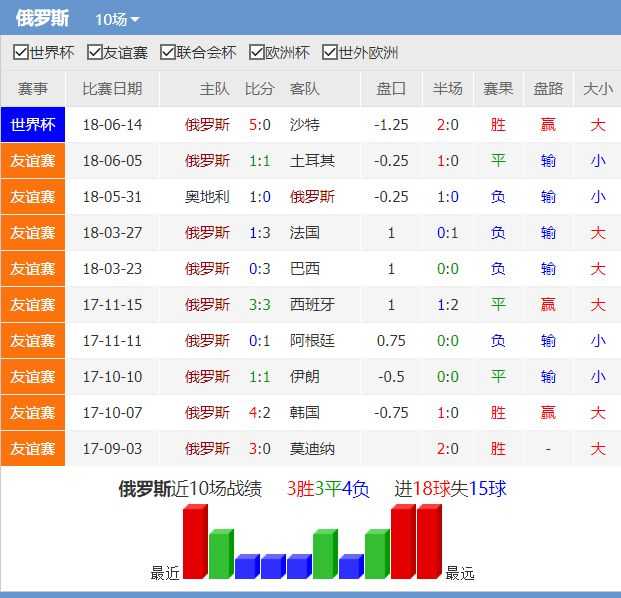Open the 莫迪纳 team link
This screenshot has height=598, width=621.
[x=312, y=449]
